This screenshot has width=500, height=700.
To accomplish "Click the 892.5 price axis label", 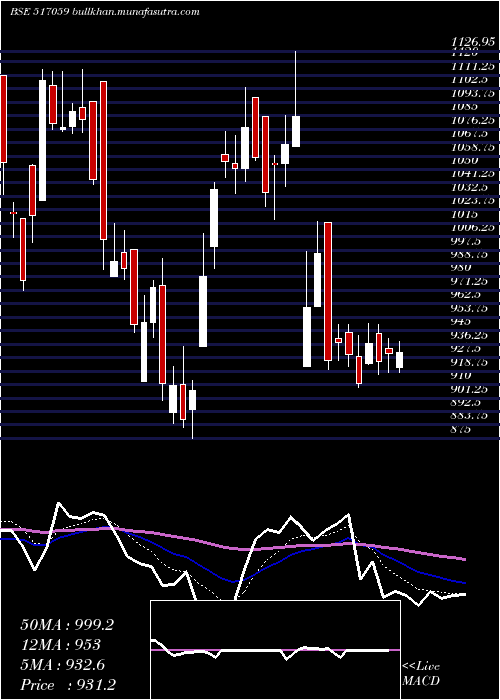I will click(466, 402).
